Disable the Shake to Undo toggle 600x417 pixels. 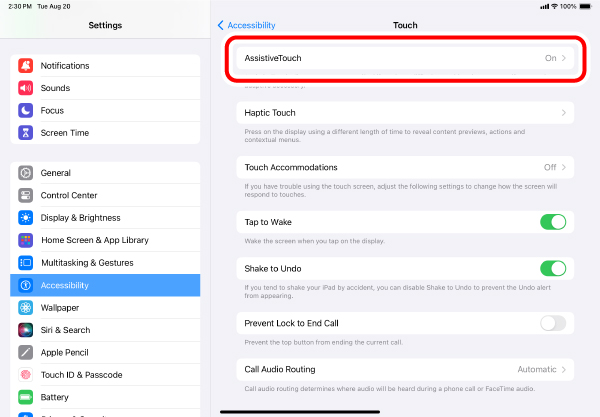point(553,269)
